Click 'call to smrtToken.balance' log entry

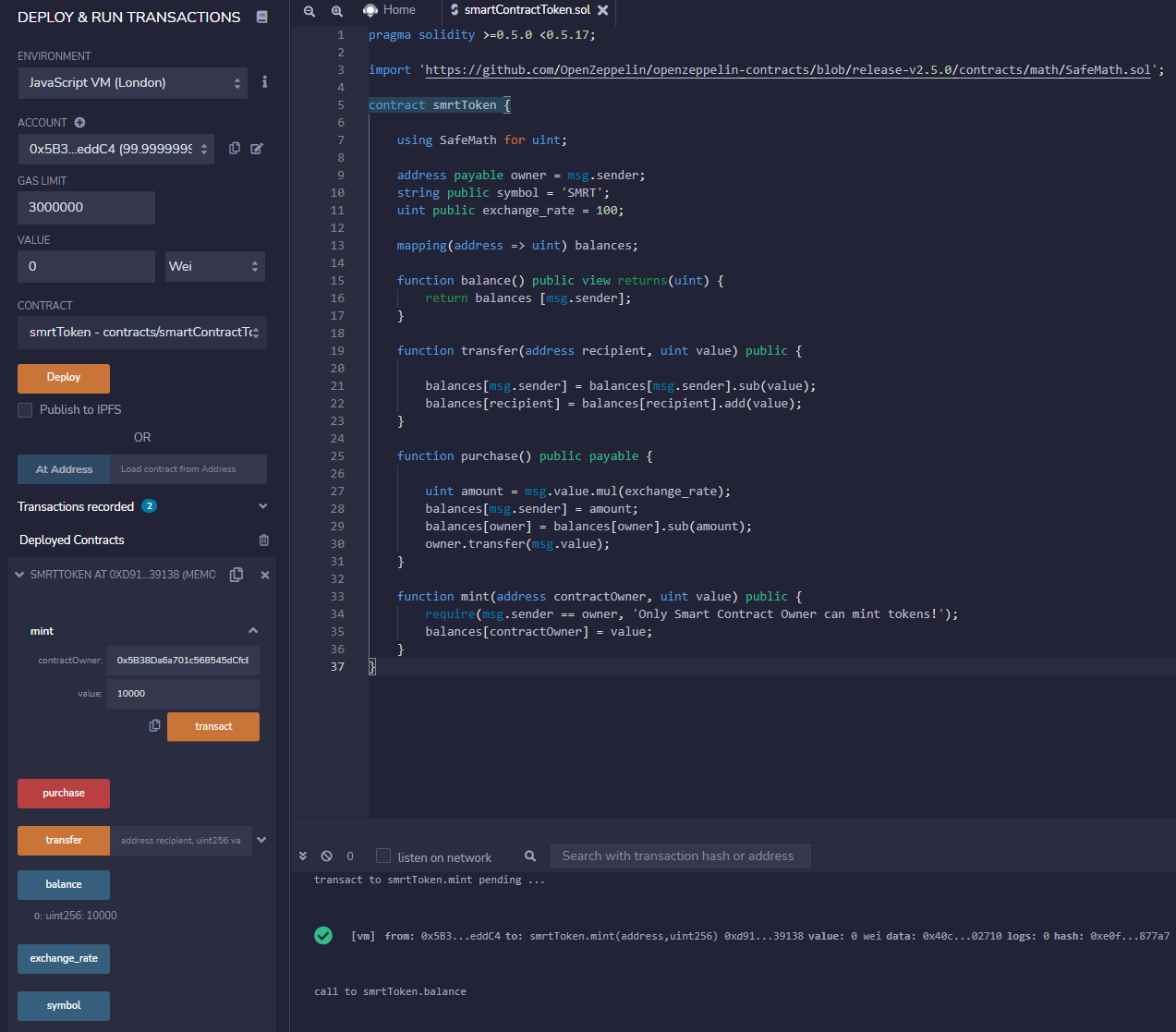click(390, 991)
